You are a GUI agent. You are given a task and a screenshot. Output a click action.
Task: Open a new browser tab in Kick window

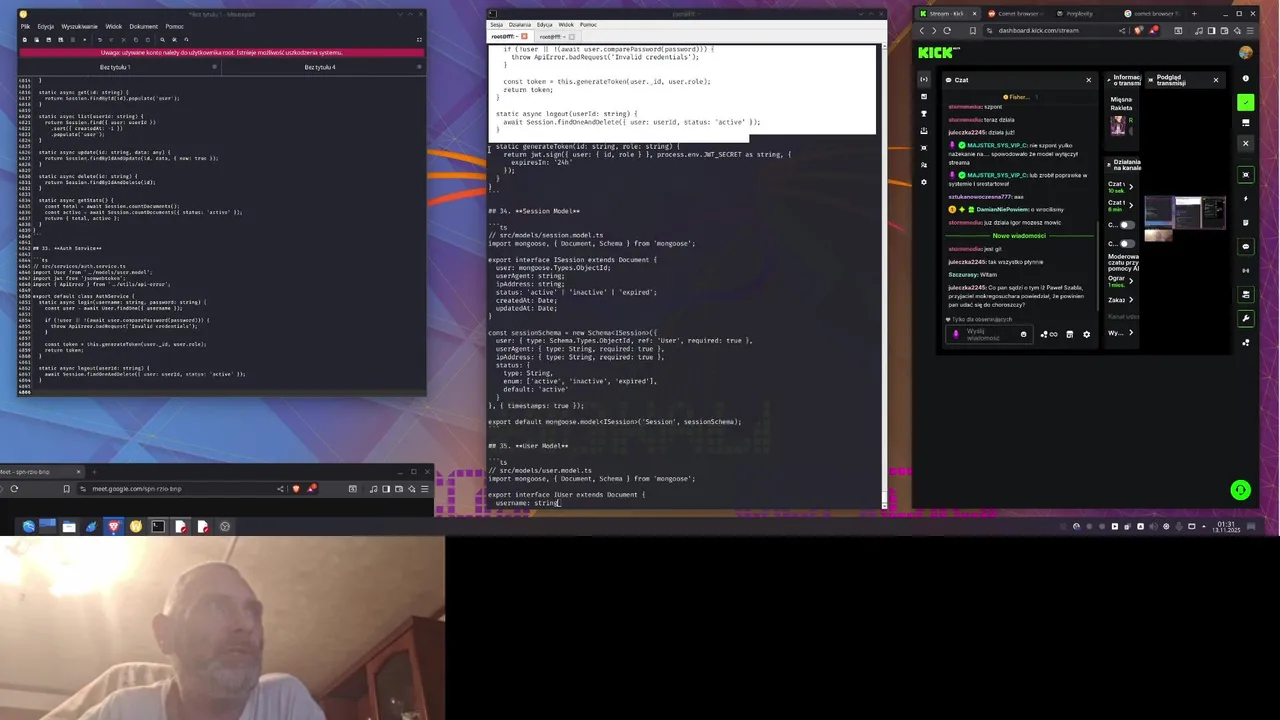pyautogui.click(x=1195, y=14)
